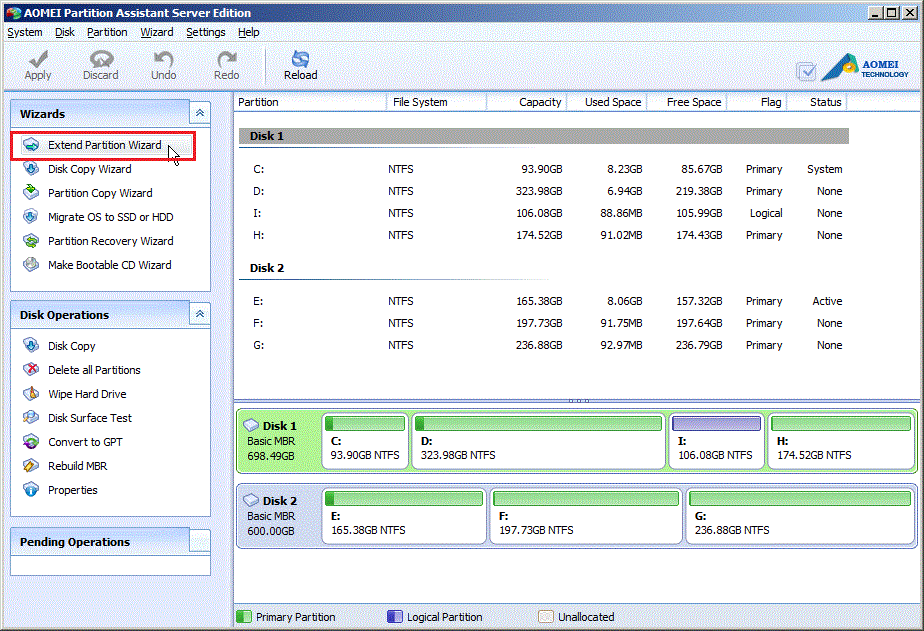924x631 pixels.
Task: Sort by the File System column header
Action: (437, 102)
